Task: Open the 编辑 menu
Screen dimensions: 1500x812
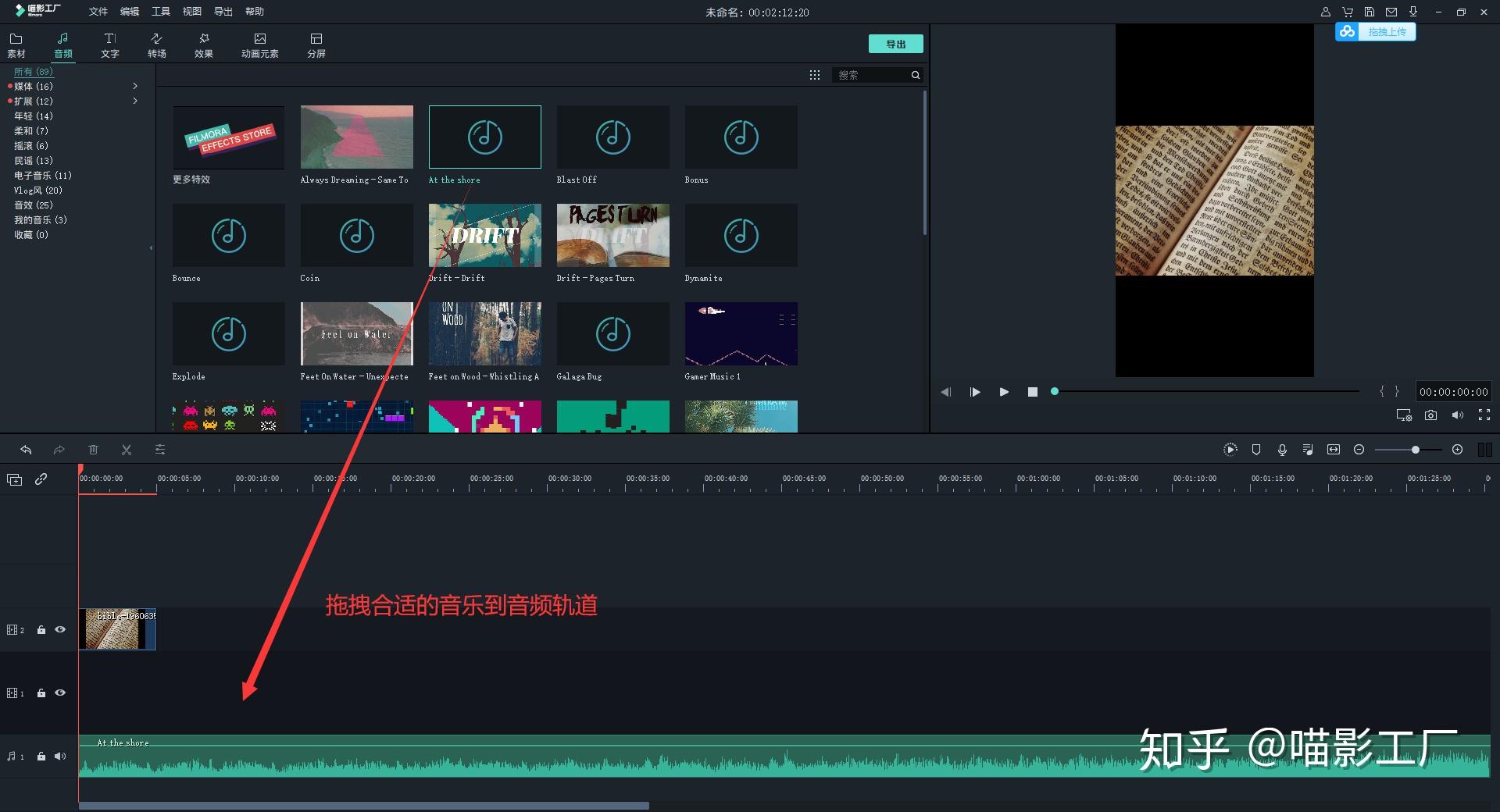Action: click(x=130, y=12)
